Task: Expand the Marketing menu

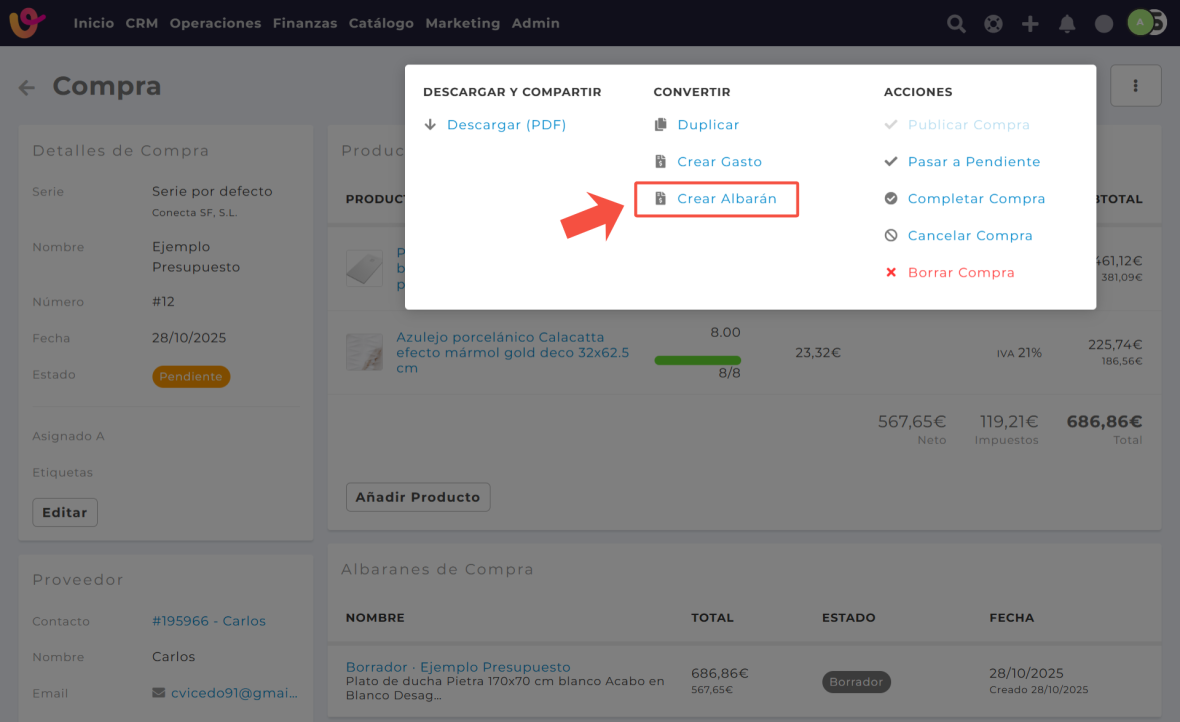Action: 462,23
